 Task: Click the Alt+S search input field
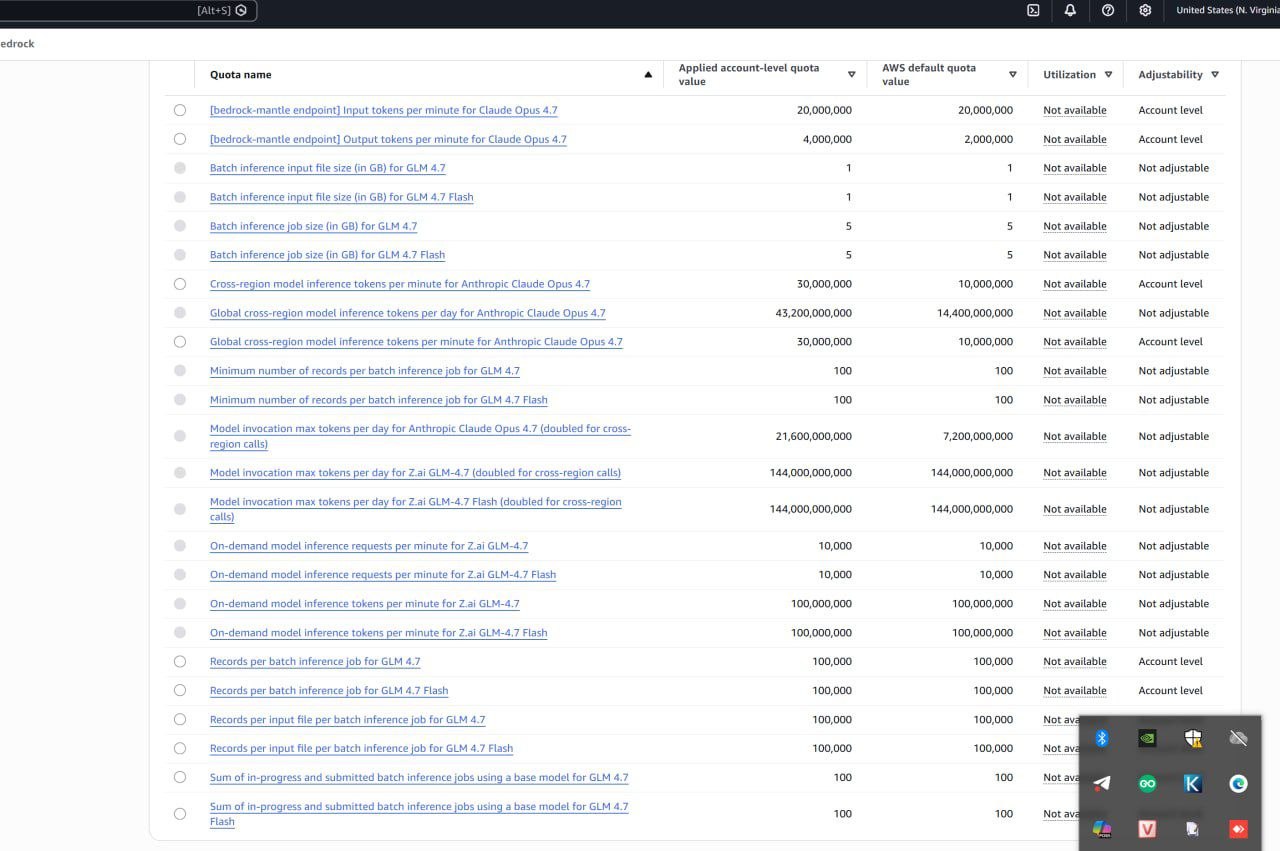pos(128,10)
